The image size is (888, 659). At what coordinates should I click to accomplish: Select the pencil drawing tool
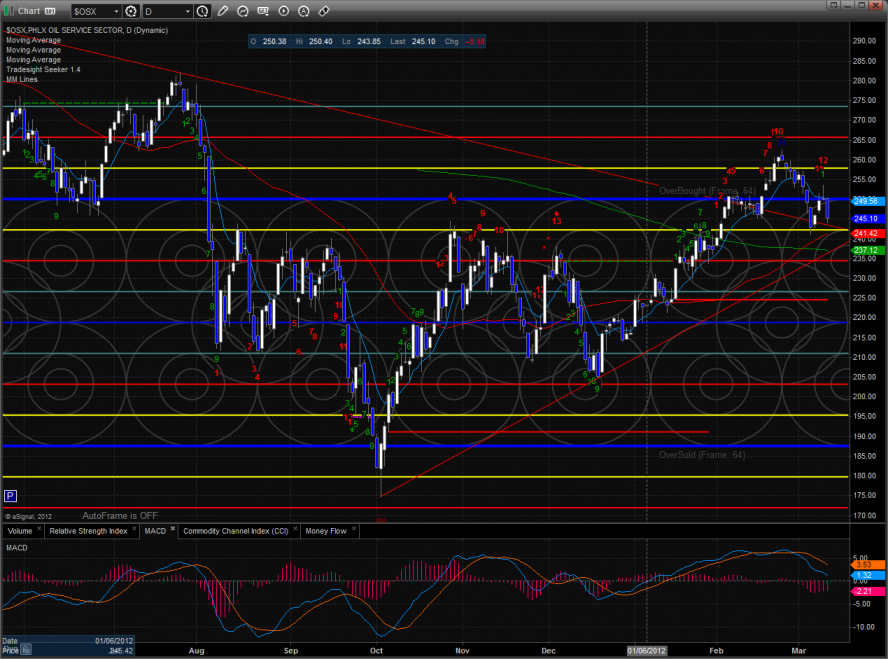pos(222,11)
